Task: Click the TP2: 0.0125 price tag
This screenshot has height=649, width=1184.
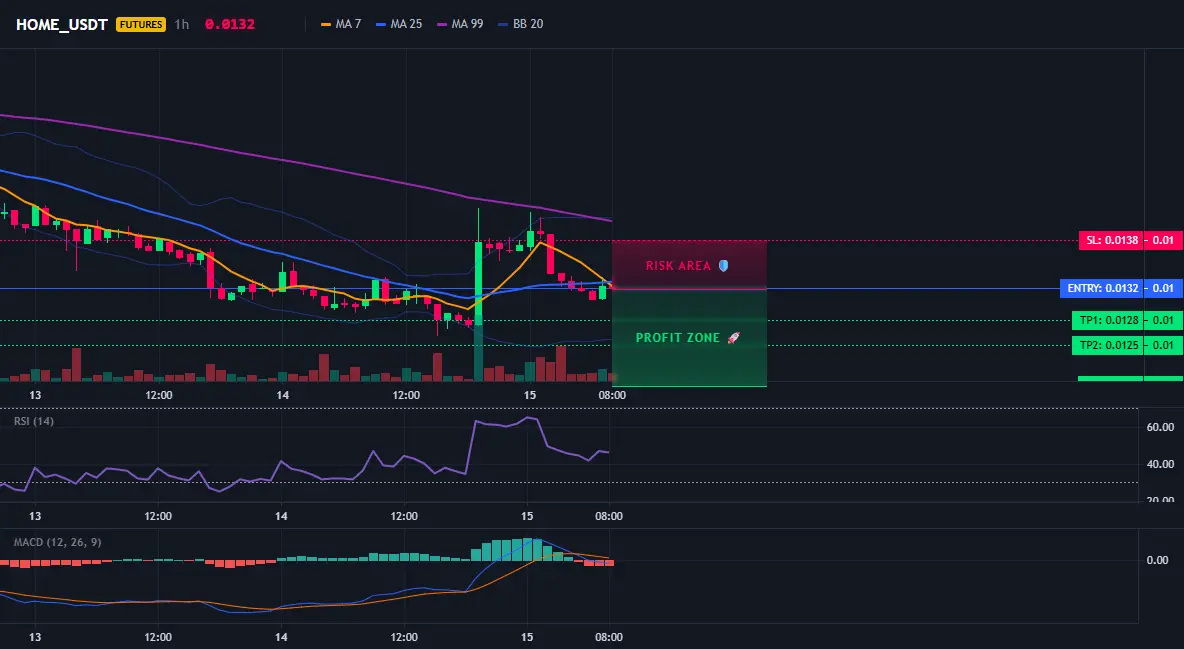Action: 1108,345
